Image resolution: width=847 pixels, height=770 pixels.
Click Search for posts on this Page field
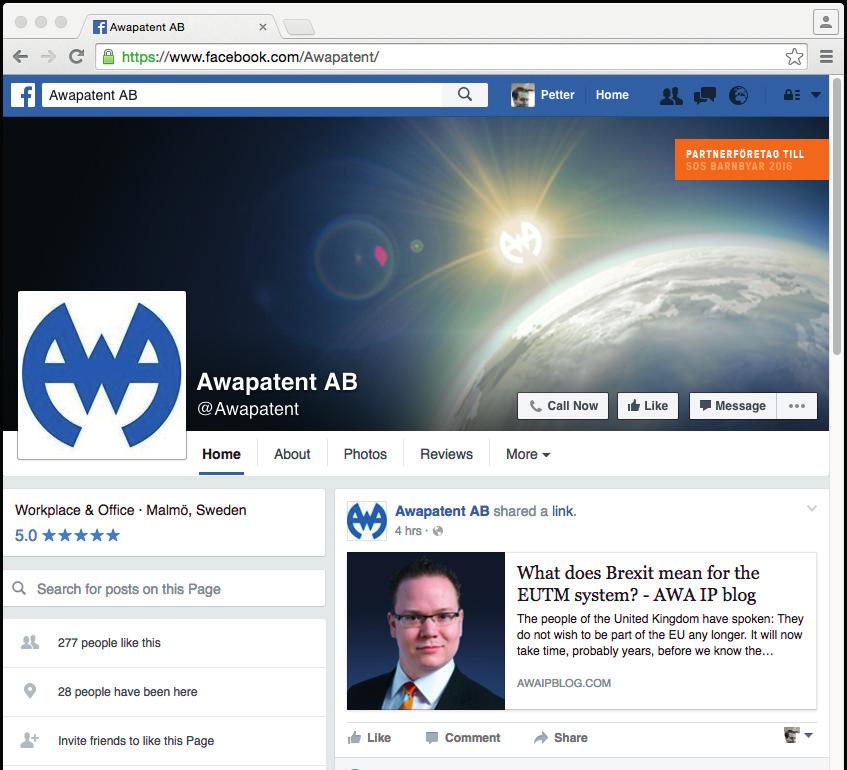coord(164,588)
